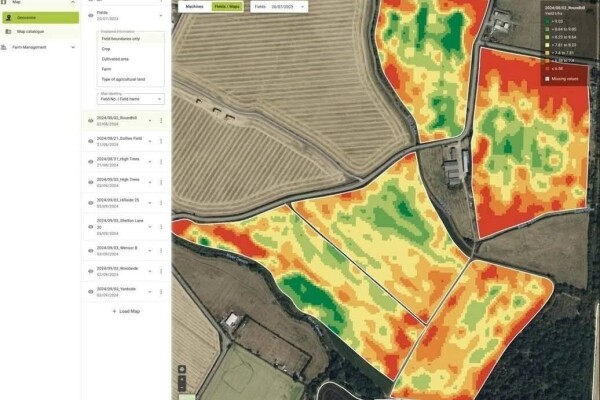
Task: Open the Map catalogue page icon
Action: pyautogui.click(x=10, y=31)
